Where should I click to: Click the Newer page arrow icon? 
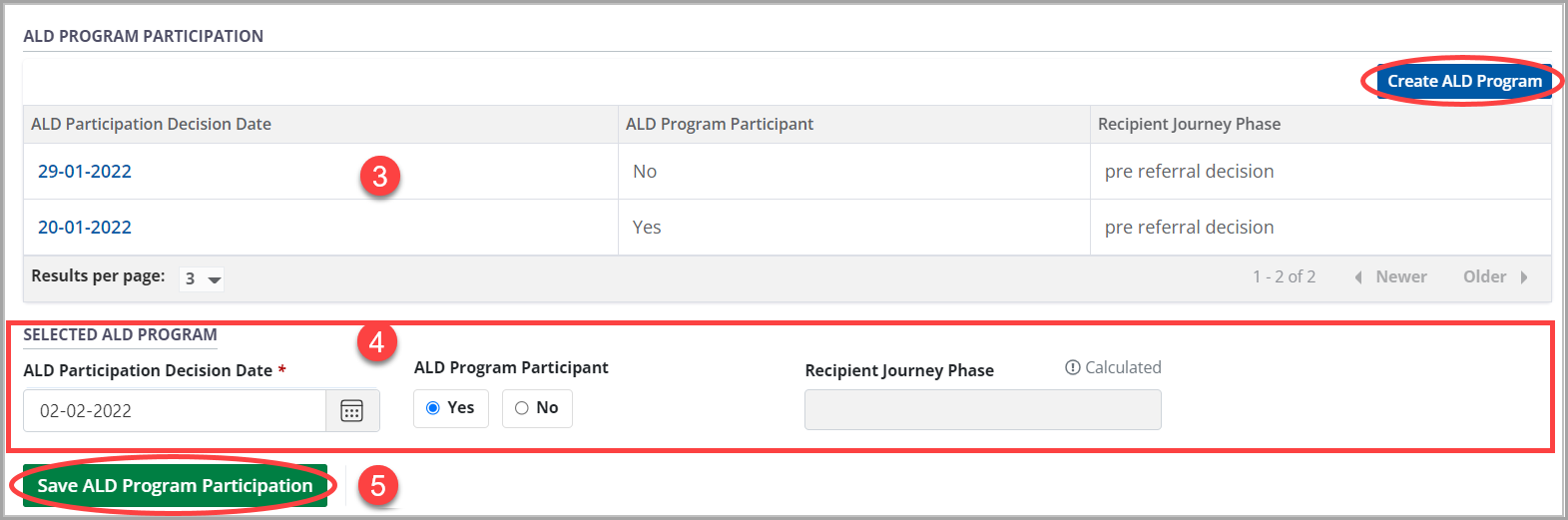[x=1358, y=277]
